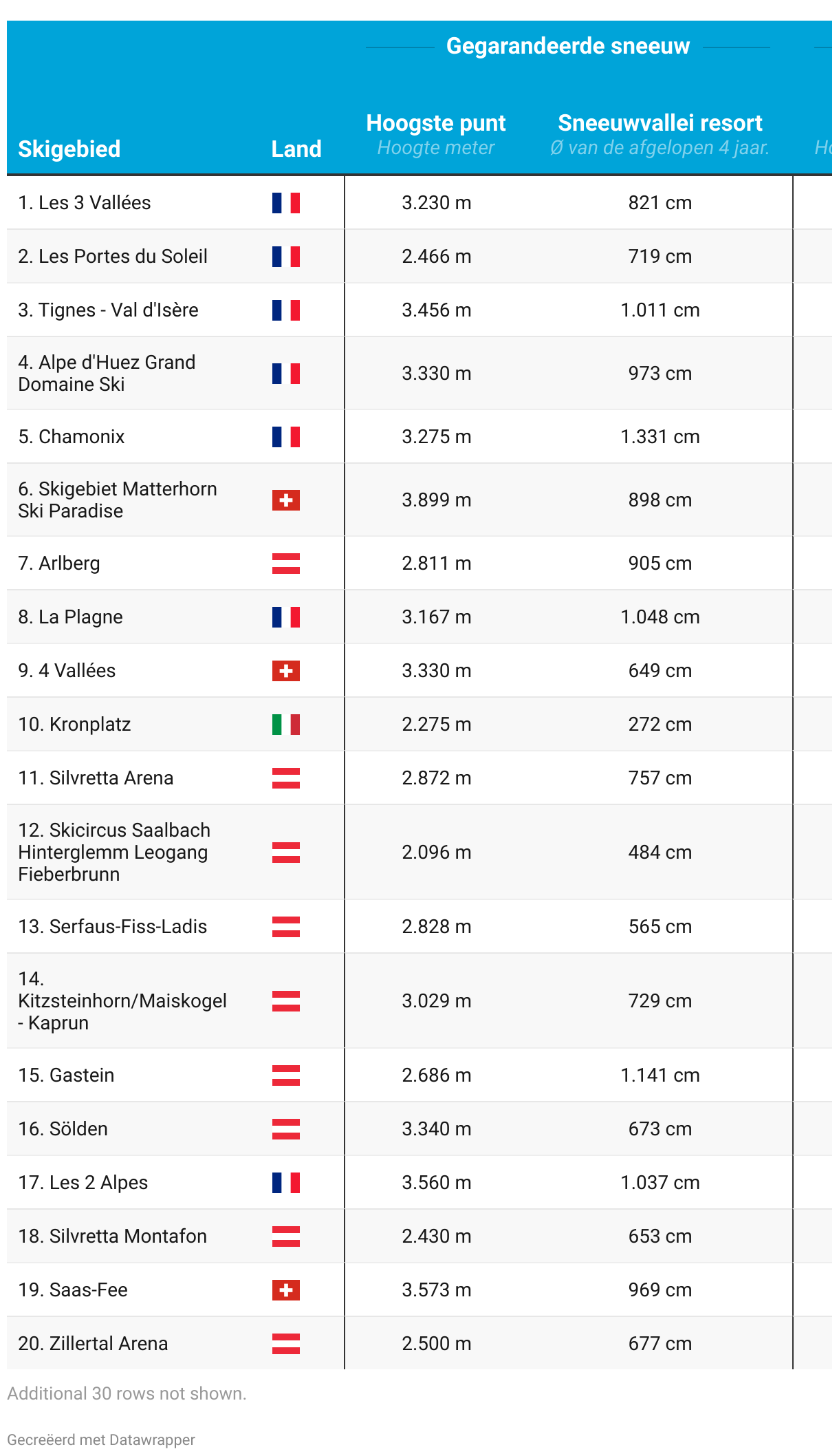The width and height of the screenshot is (839, 1456).
Task: Click the Austrian flag next to Arlberg
Action: (286, 564)
